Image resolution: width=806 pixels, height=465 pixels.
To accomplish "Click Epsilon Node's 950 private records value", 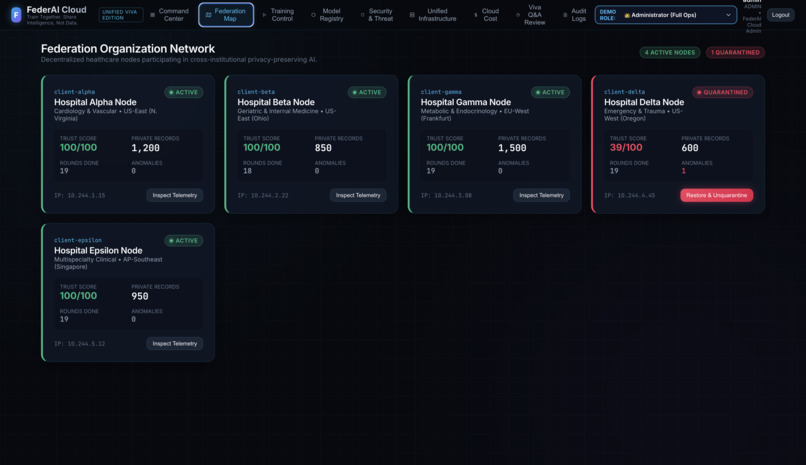I will point(140,296).
